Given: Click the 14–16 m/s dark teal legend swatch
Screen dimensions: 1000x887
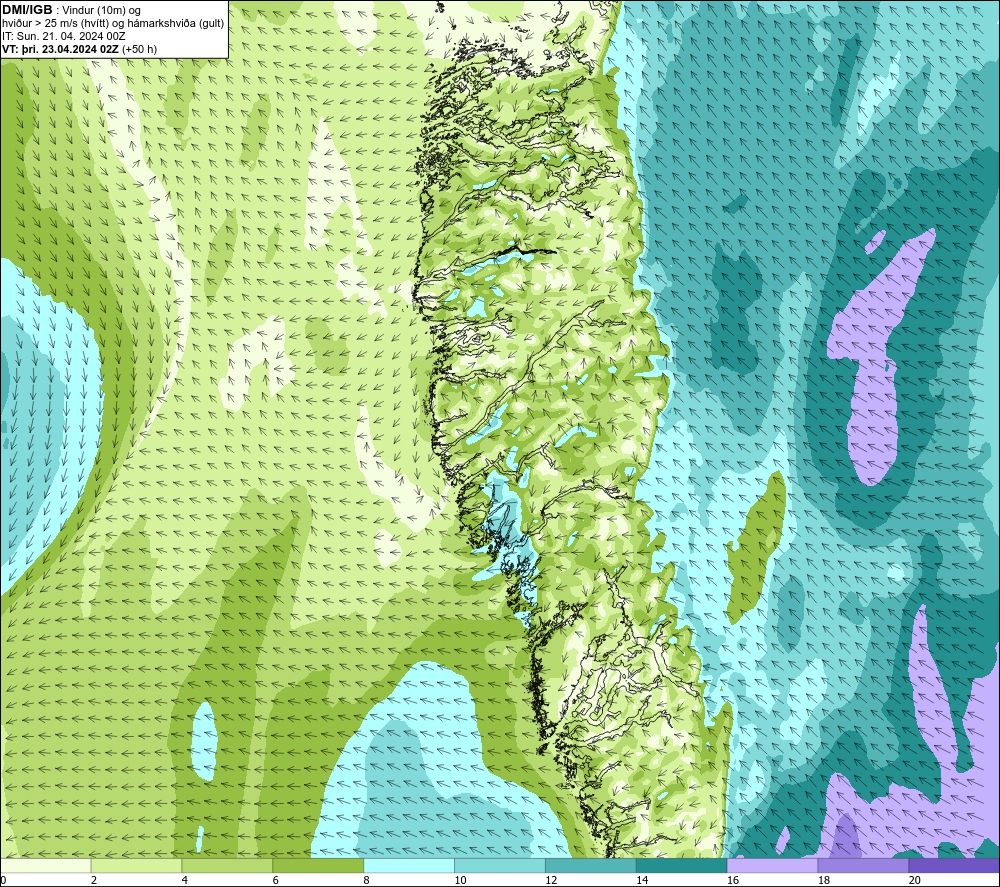Looking at the screenshot, I should (682, 865).
